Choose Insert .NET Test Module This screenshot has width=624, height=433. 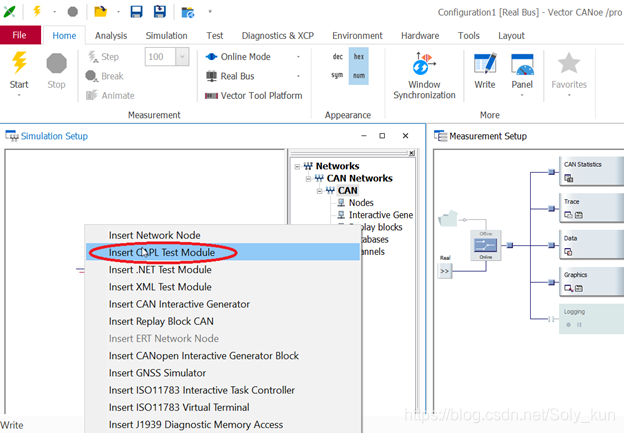click(223, 270)
